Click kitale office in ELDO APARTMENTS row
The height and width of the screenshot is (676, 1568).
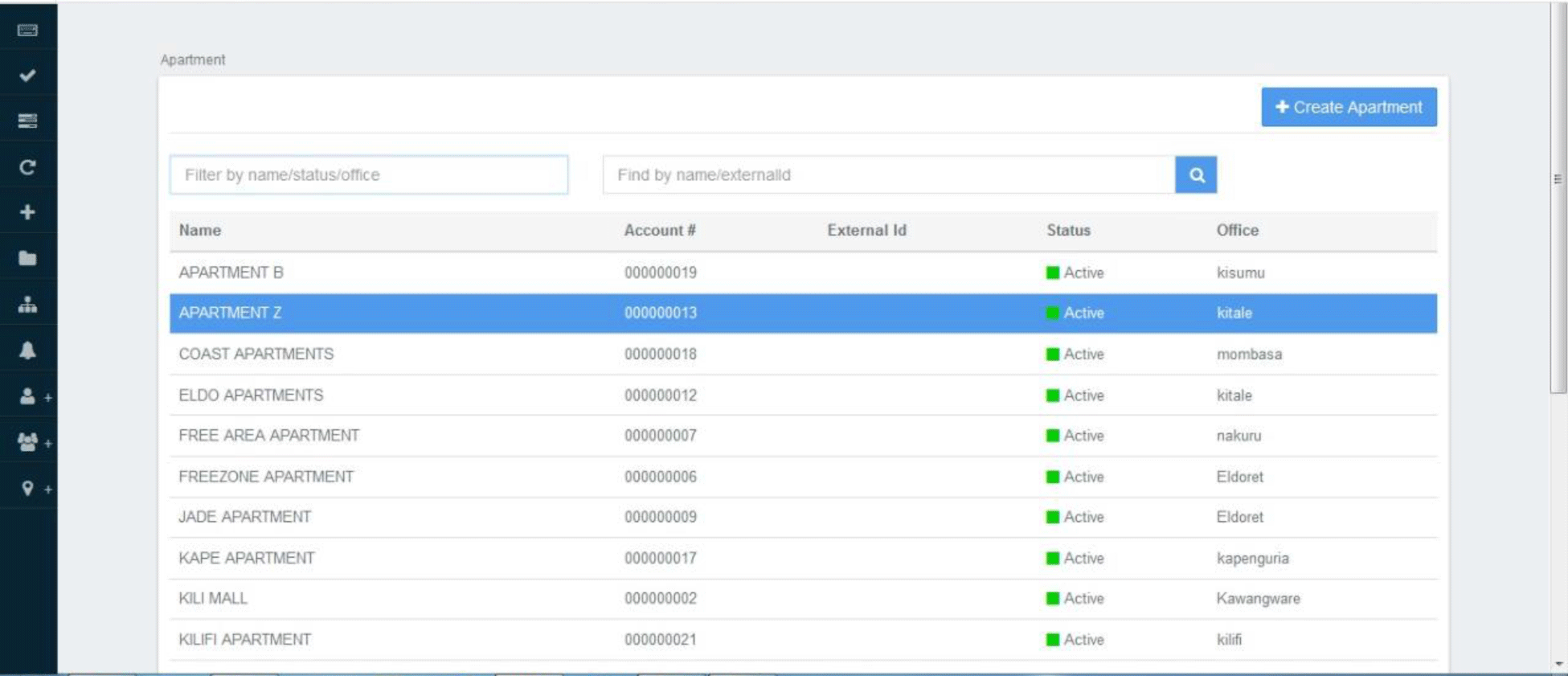point(1234,395)
